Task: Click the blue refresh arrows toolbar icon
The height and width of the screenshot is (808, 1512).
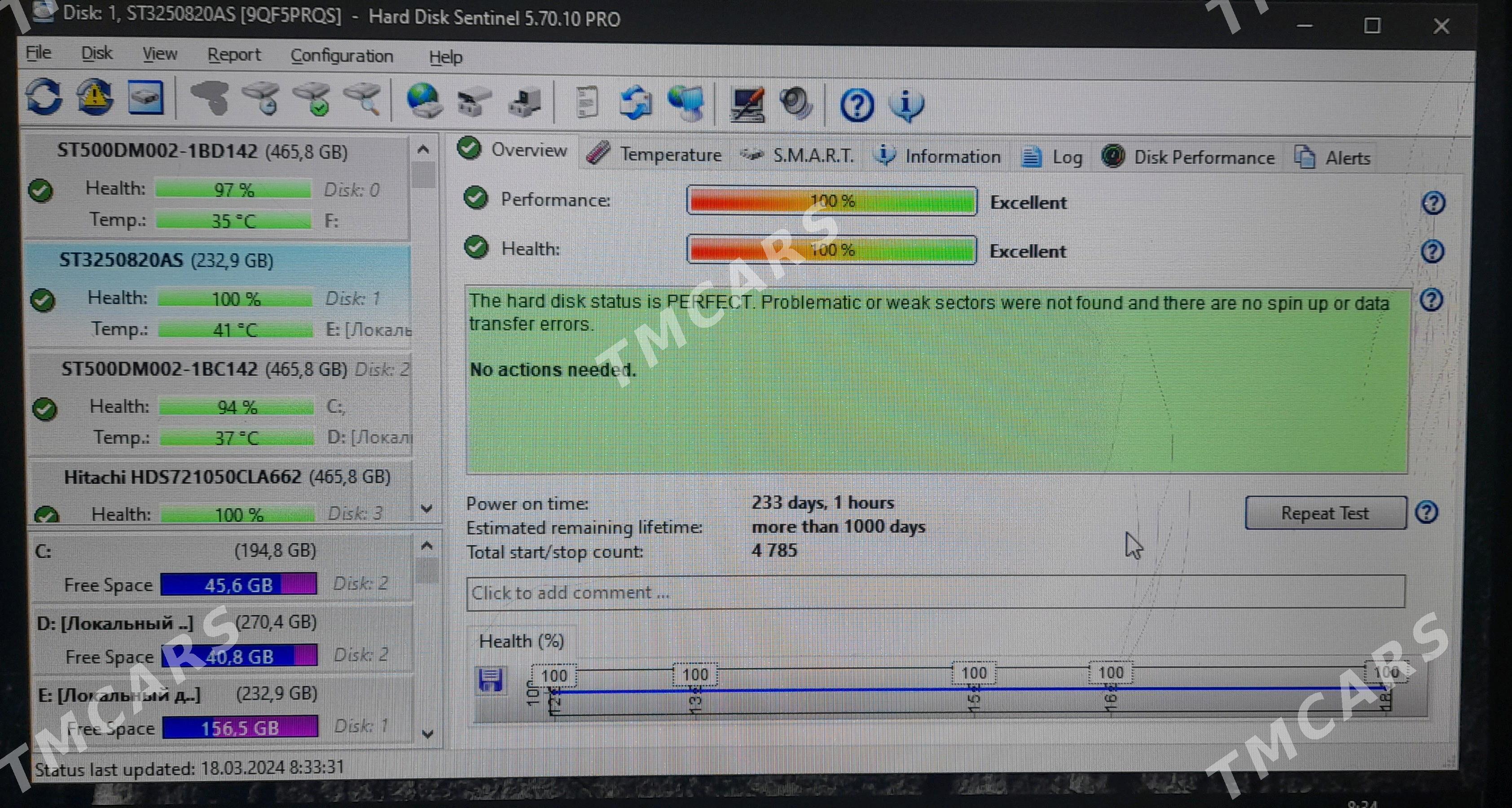Action: pos(44,97)
